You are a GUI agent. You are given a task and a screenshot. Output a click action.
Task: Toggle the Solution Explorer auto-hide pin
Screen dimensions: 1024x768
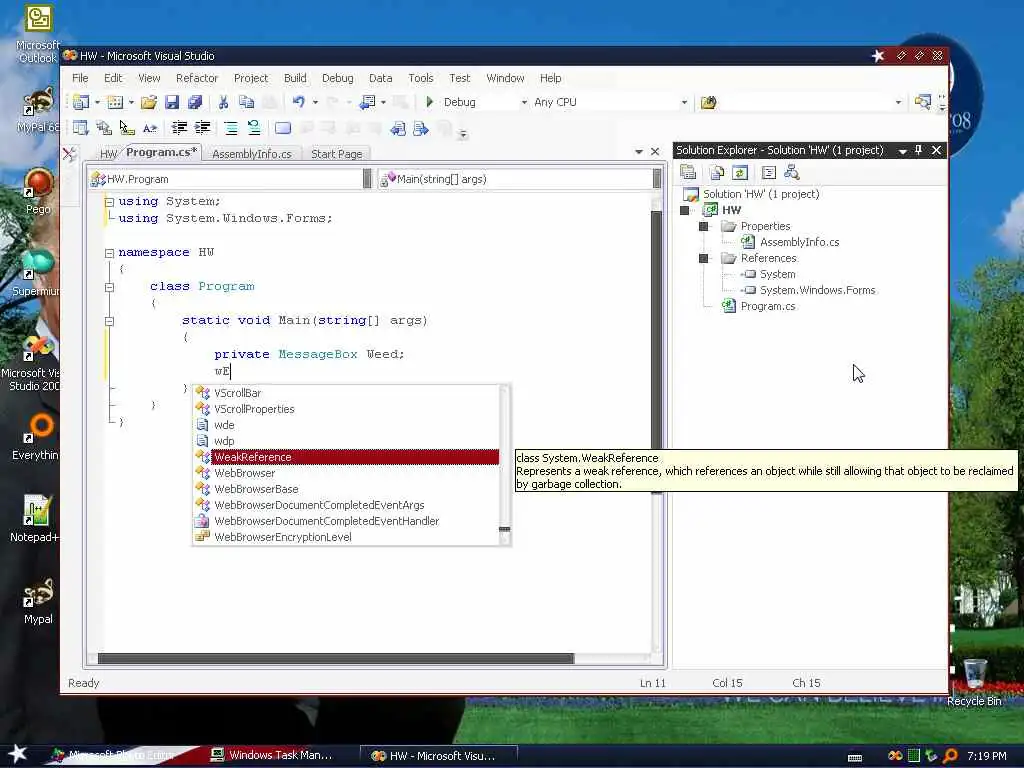pos(918,150)
